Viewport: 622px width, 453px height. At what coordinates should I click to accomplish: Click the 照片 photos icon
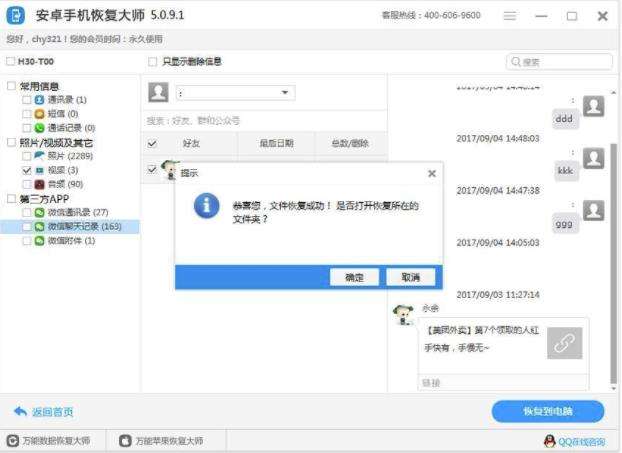39,155
